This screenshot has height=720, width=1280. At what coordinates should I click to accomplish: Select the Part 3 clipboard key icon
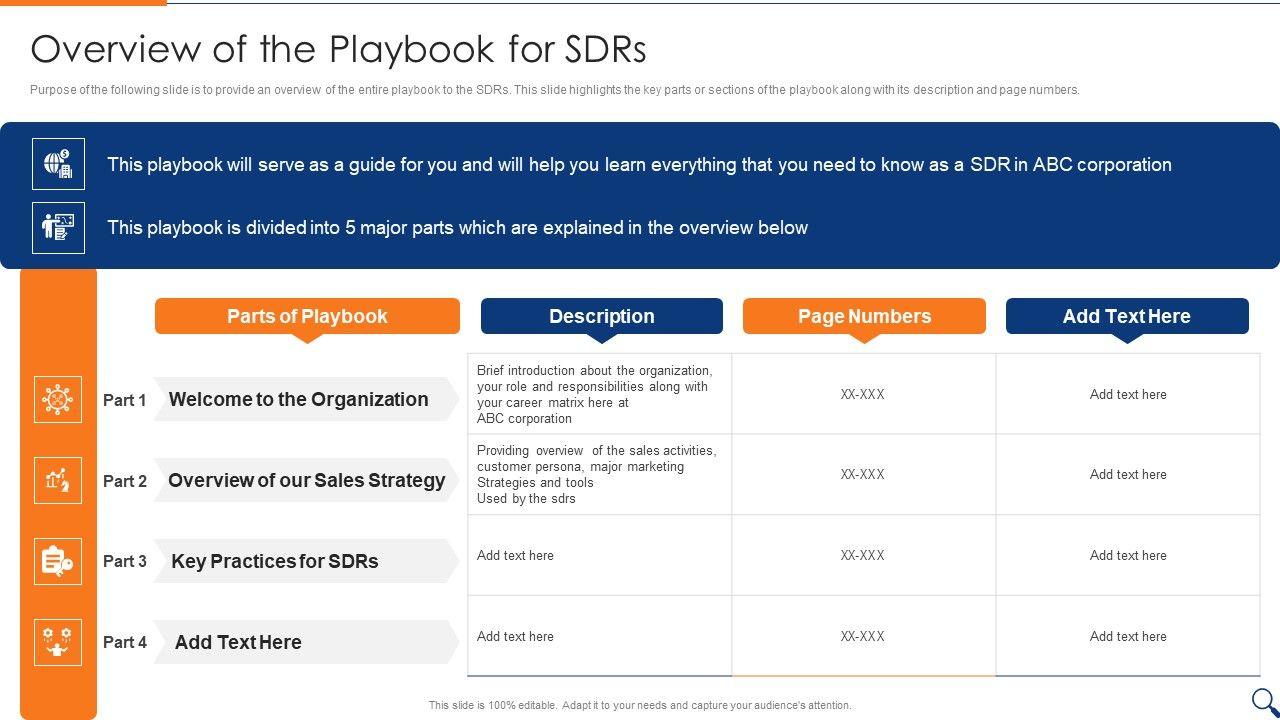(58, 561)
